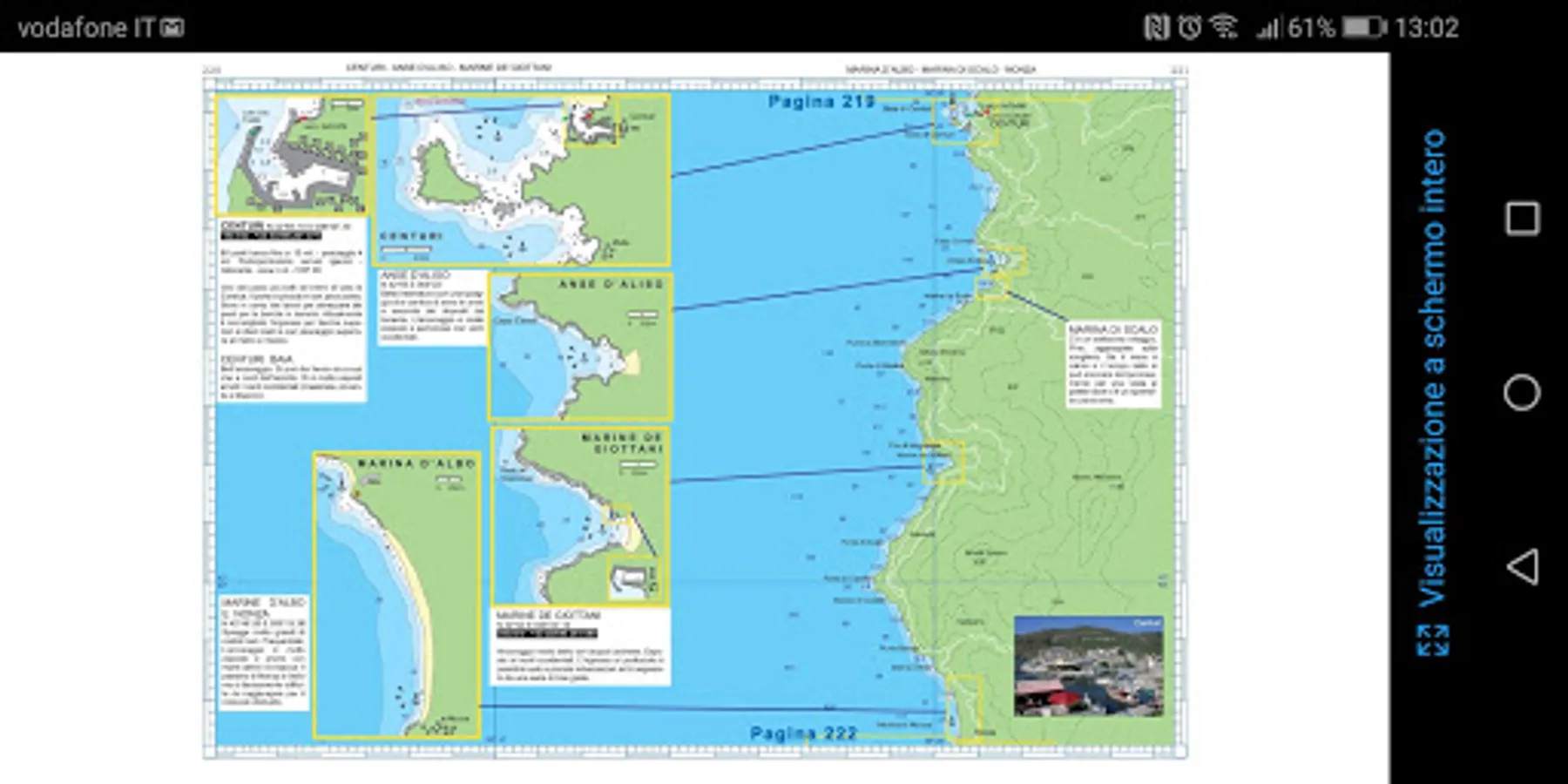The height and width of the screenshot is (784, 1568).
Task: Open the 'ANSE D'ALISO' chart inset
Action: [x=580, y=347]
